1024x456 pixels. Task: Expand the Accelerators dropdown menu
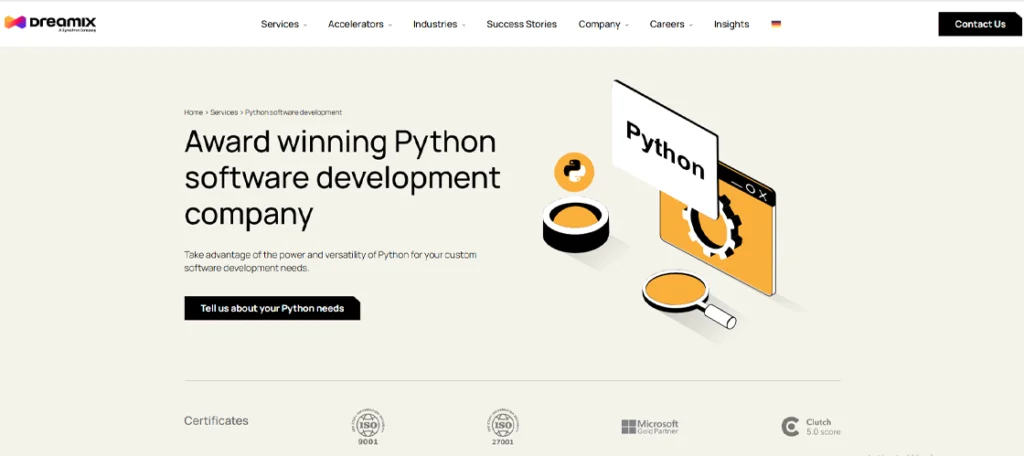(359, 24)
